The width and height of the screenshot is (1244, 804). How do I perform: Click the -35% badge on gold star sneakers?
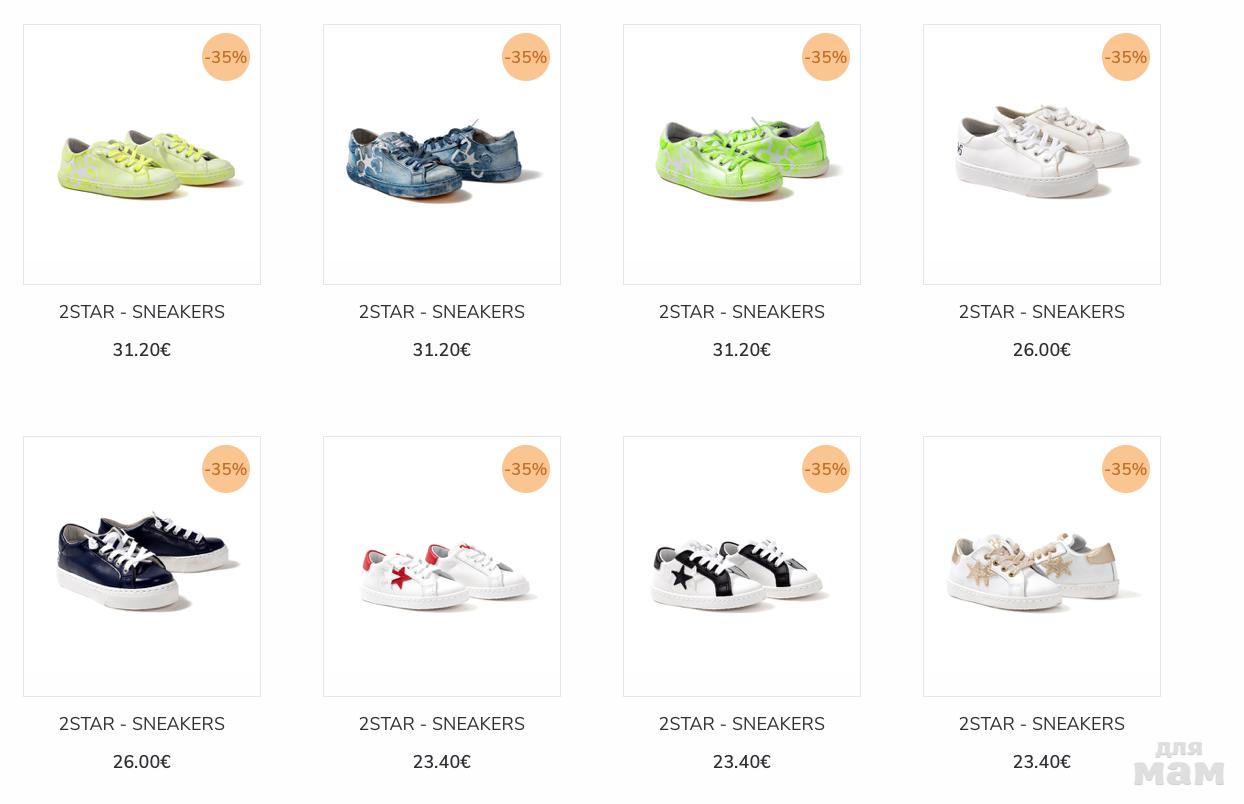pos(1126,469)
